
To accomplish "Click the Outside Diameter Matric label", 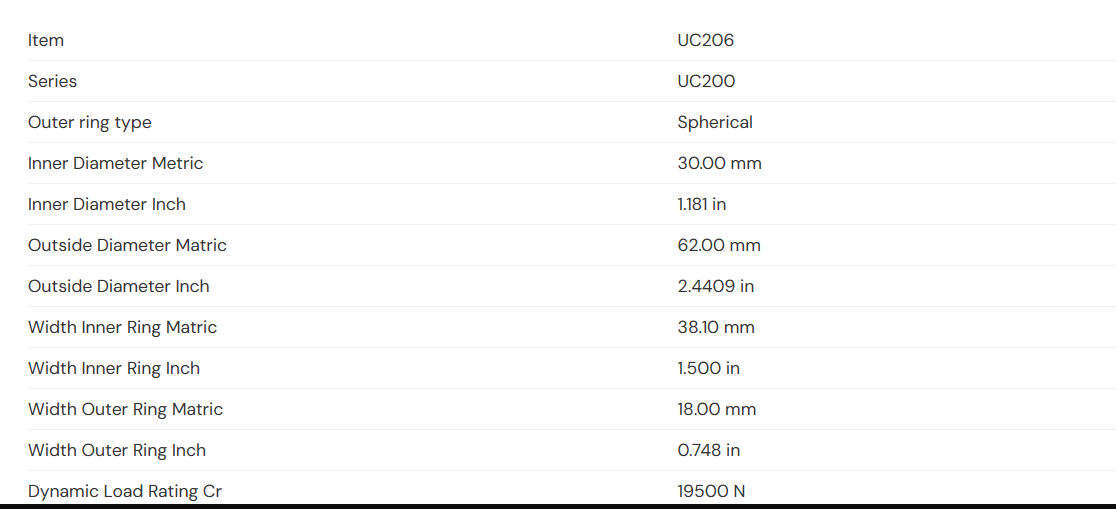I will [127, 245].
